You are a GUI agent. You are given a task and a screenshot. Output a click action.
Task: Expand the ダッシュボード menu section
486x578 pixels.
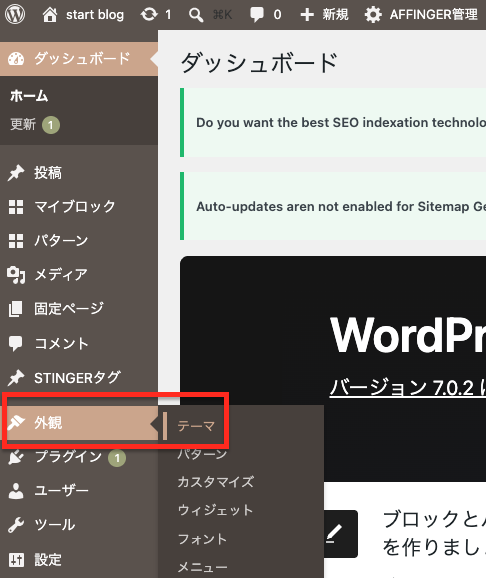79,59
